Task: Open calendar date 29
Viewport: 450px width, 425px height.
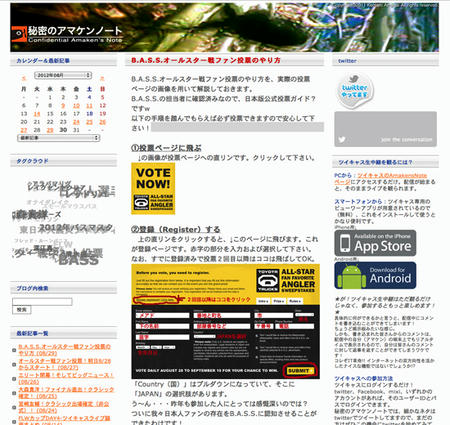Action: pyautogui.click(x=50, y=130)
